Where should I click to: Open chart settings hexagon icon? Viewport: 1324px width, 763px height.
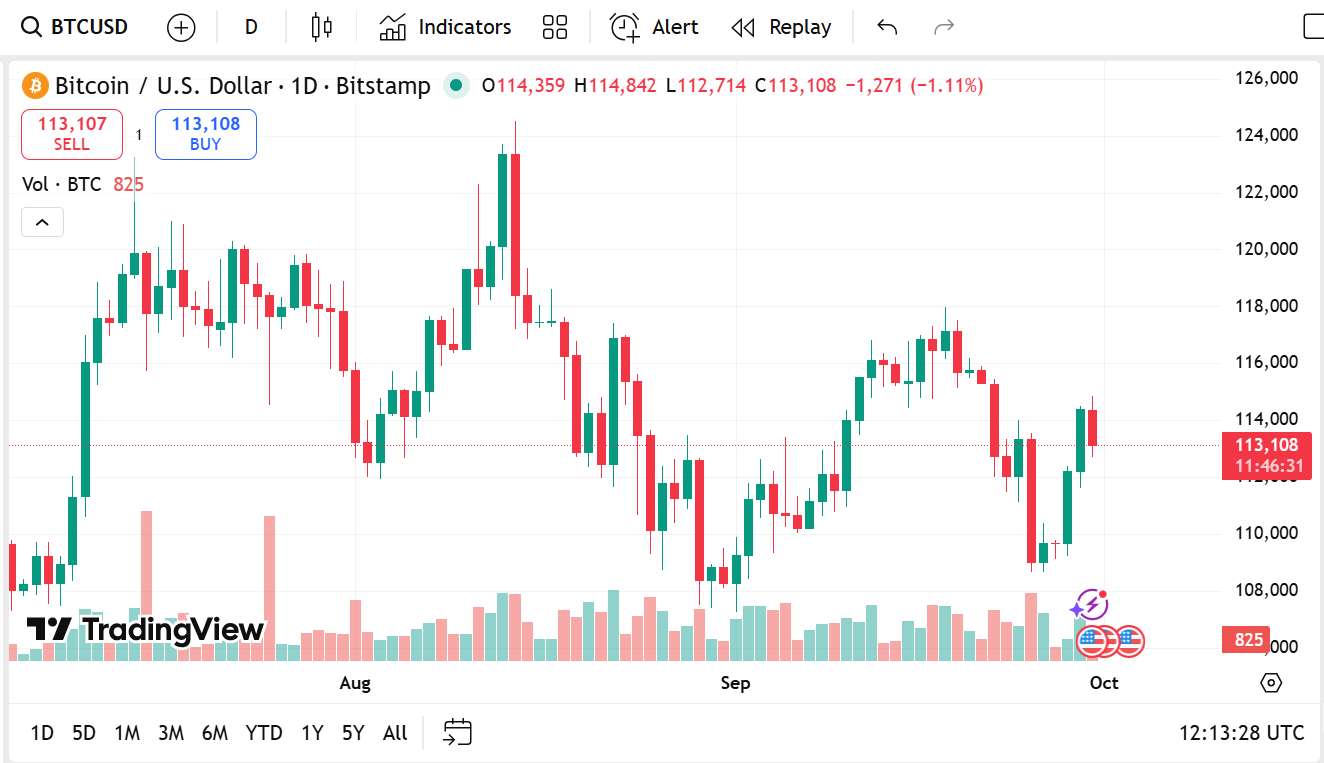pyautogui.click(x=1271, y=683)
